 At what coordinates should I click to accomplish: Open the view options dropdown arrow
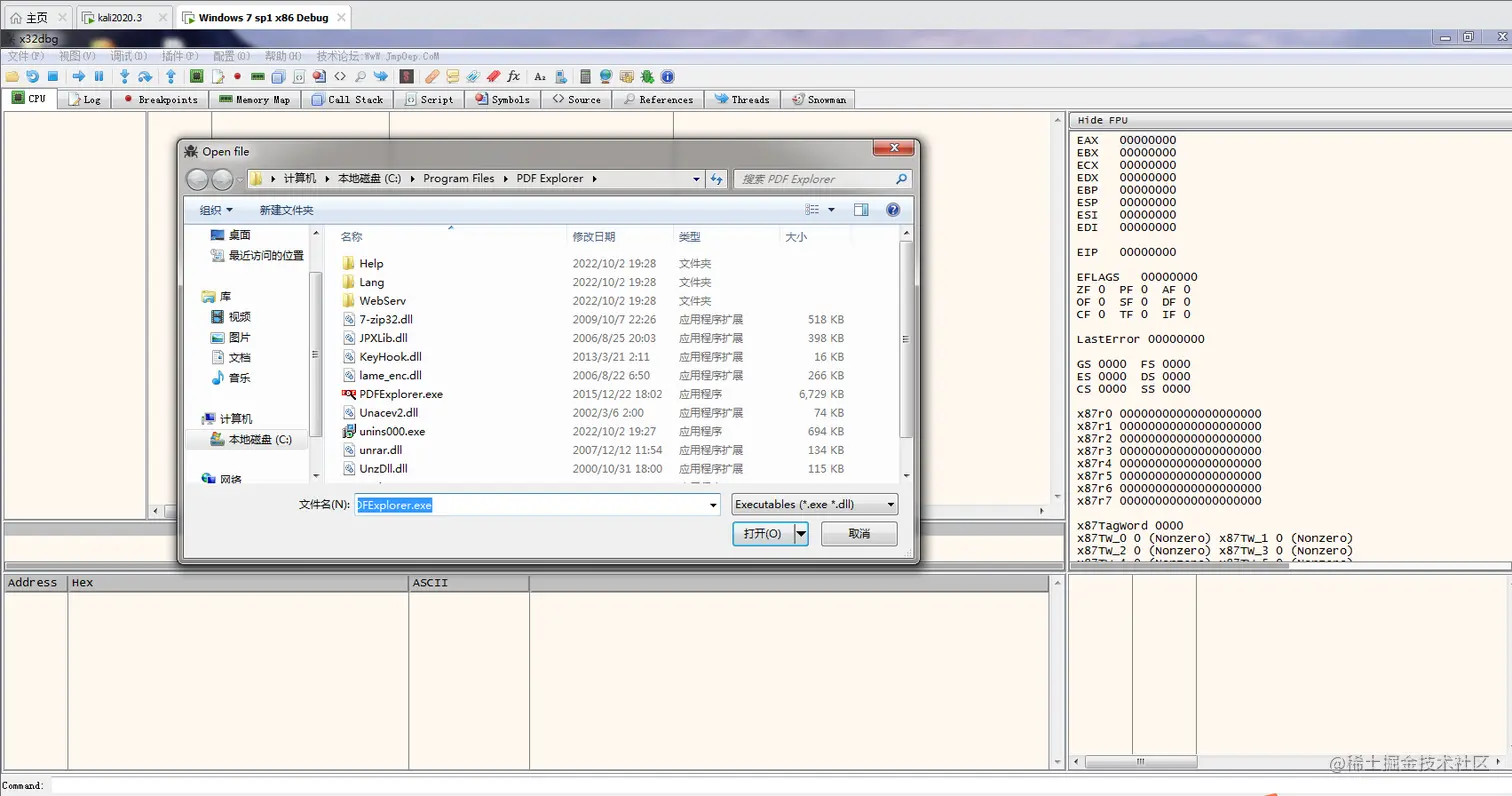tap(831, 210)
